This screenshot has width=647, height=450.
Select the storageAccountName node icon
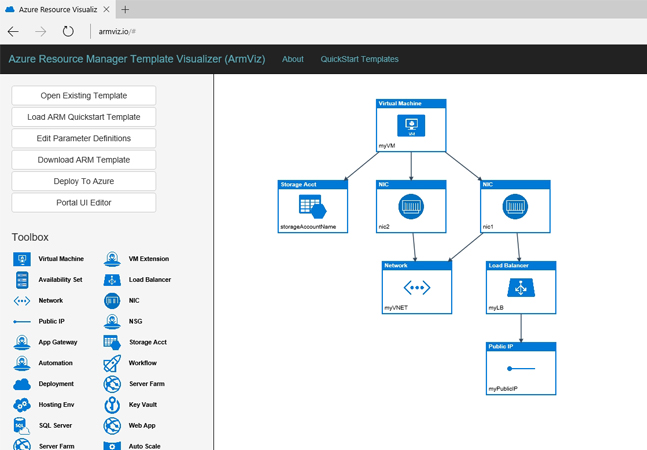coord(312,206)
